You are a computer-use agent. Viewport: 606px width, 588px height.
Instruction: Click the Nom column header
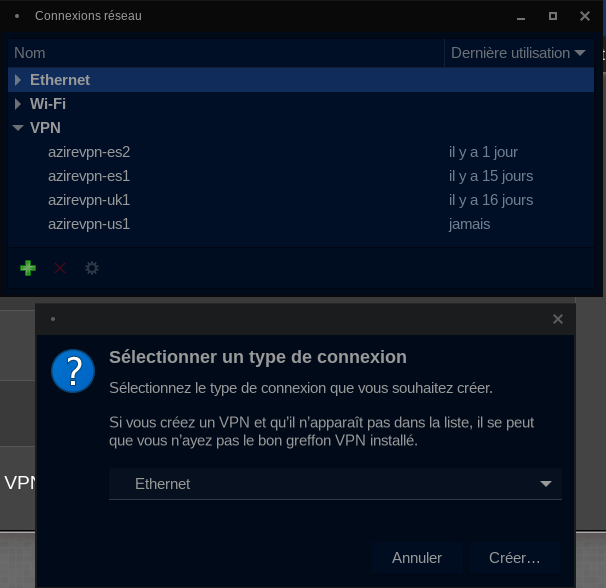pos(226,53)
